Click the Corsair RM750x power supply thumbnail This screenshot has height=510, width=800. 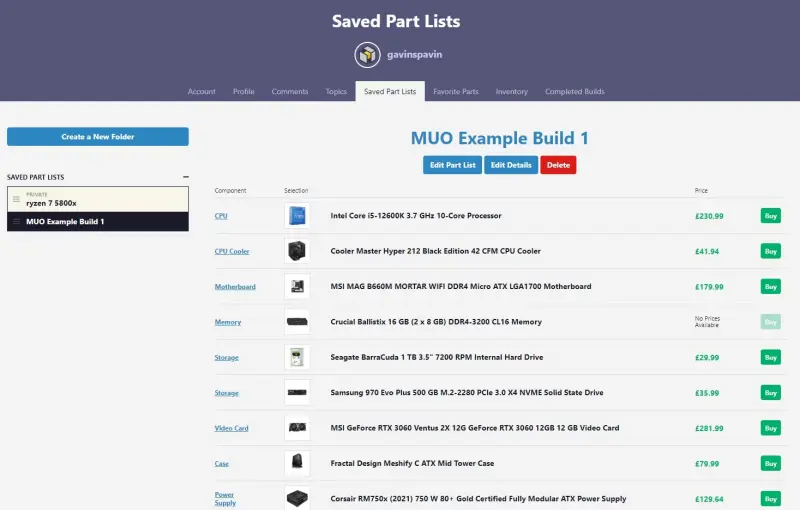click(297, 498)
